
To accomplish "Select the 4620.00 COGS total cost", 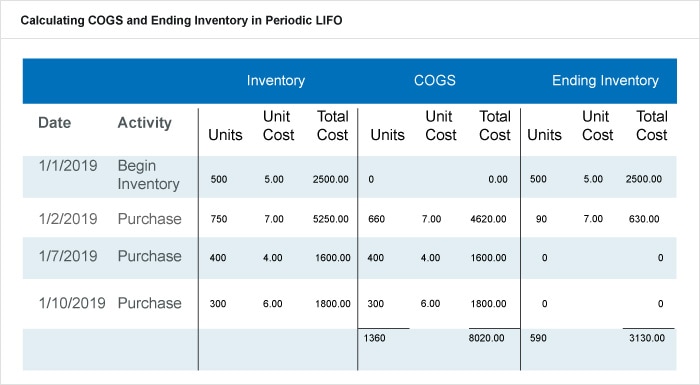I will coord(488,219).
